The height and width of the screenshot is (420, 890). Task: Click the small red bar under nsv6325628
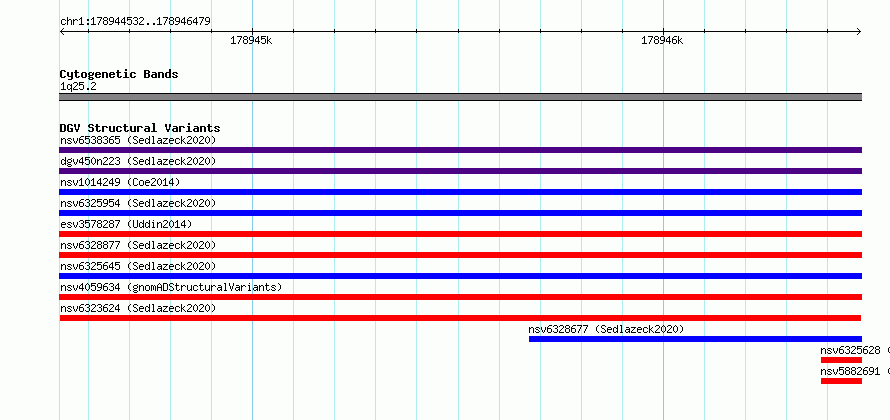[841, 360]
